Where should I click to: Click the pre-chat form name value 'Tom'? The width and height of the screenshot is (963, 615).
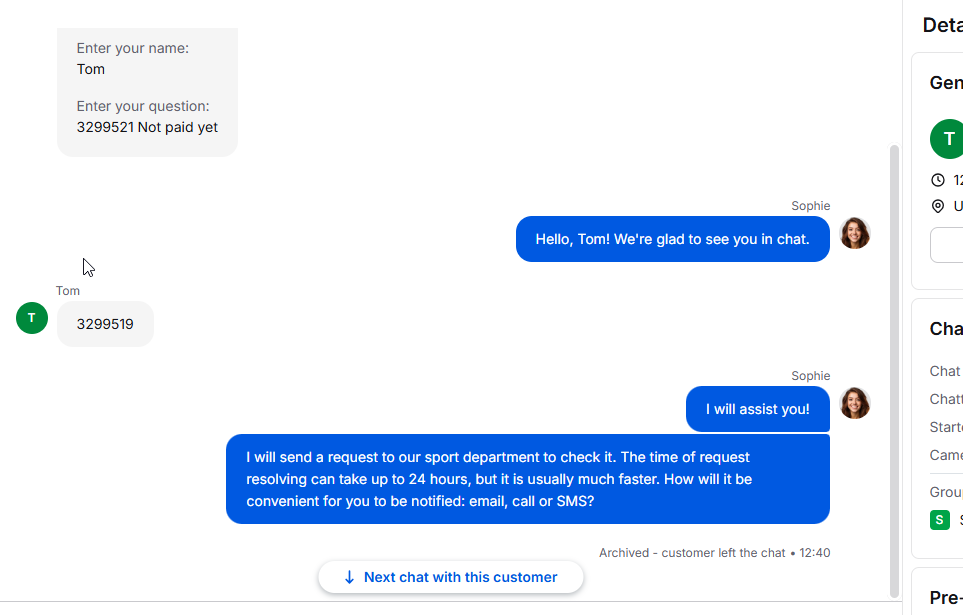coord(91,69)
